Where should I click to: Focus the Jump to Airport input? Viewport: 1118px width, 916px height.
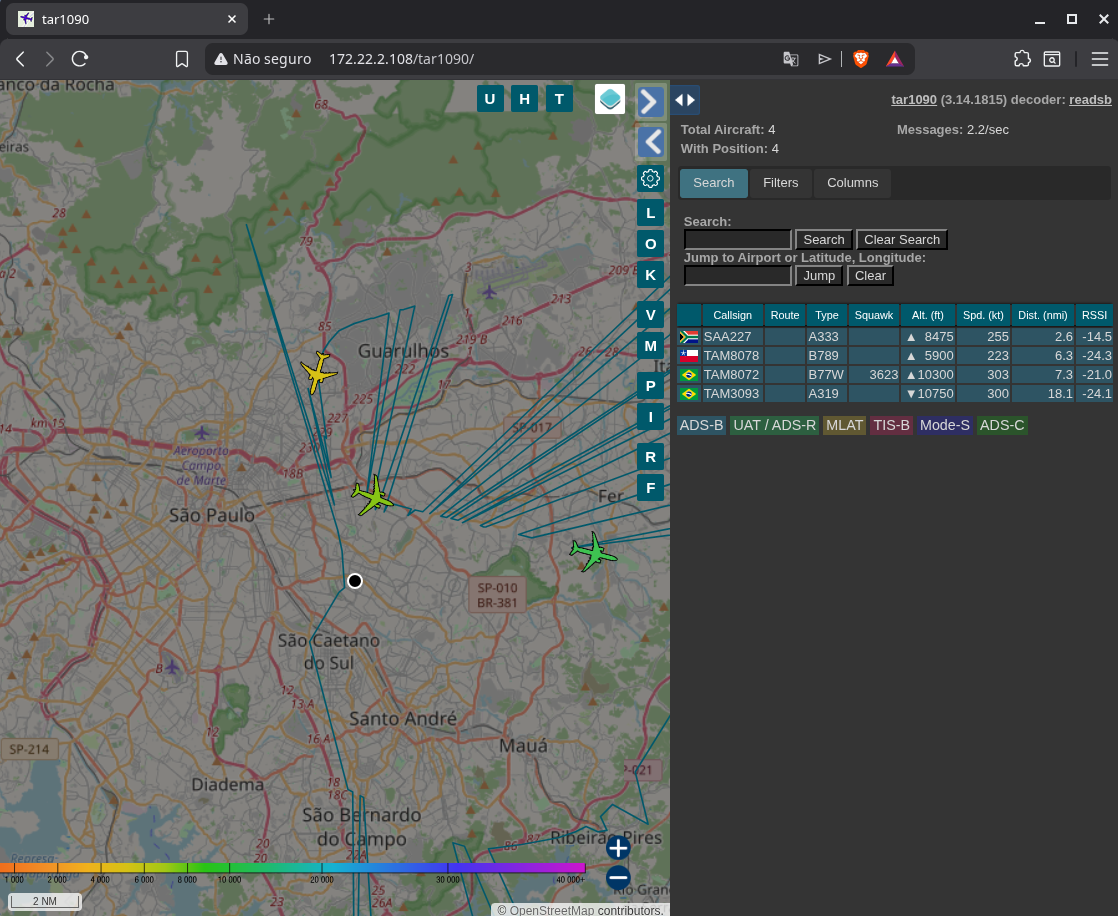737,276
